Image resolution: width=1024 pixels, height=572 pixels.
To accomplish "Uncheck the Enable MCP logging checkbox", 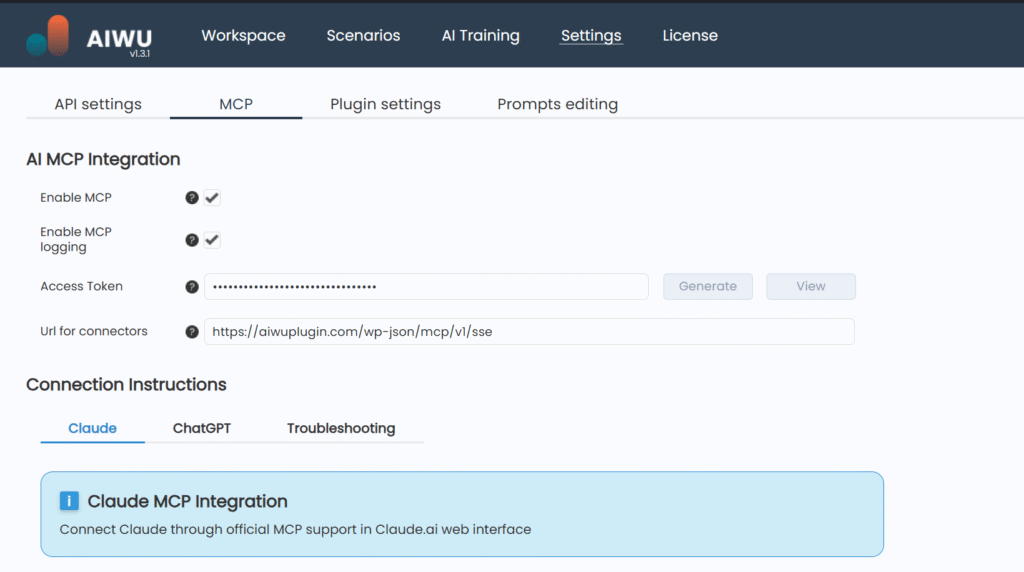I will 212,240.
